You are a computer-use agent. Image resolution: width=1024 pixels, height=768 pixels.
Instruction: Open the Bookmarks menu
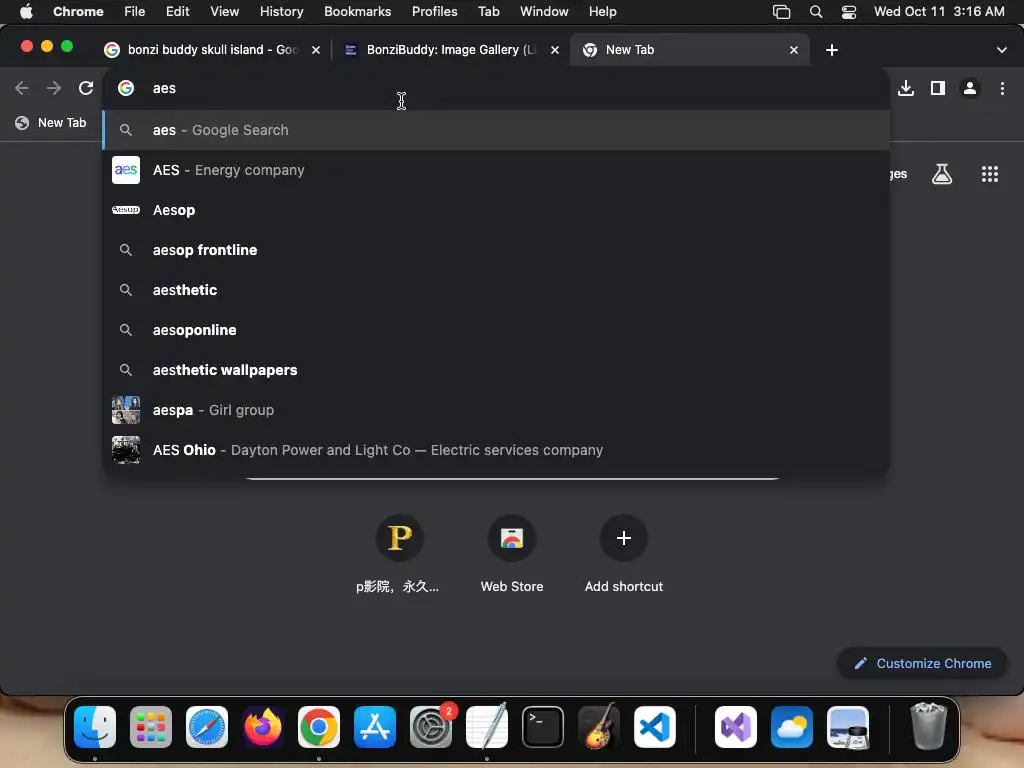pyautogui.click(x=357, y=12)
